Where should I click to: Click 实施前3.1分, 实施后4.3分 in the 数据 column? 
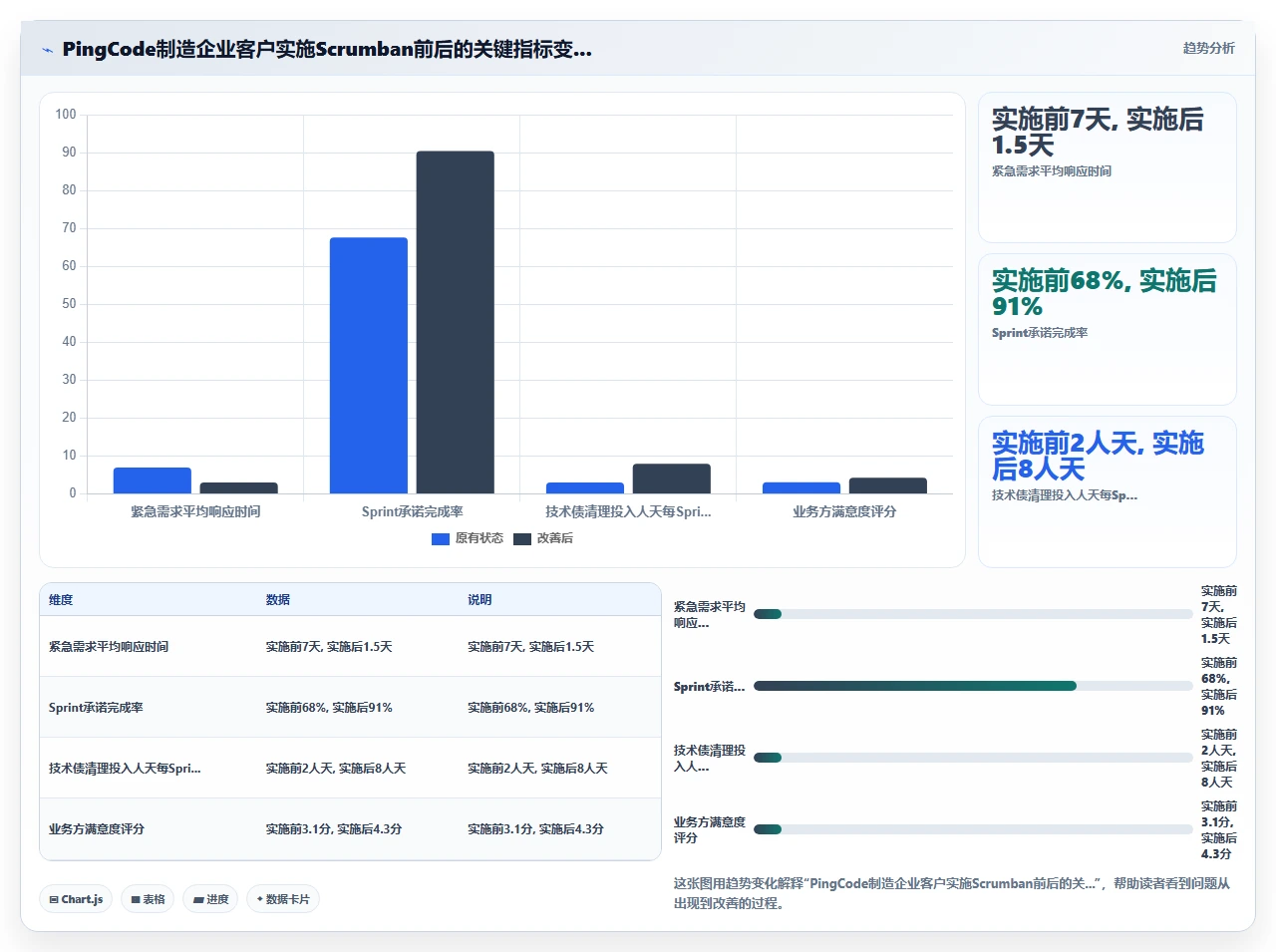pyautogui.click(x=333, y=829)
